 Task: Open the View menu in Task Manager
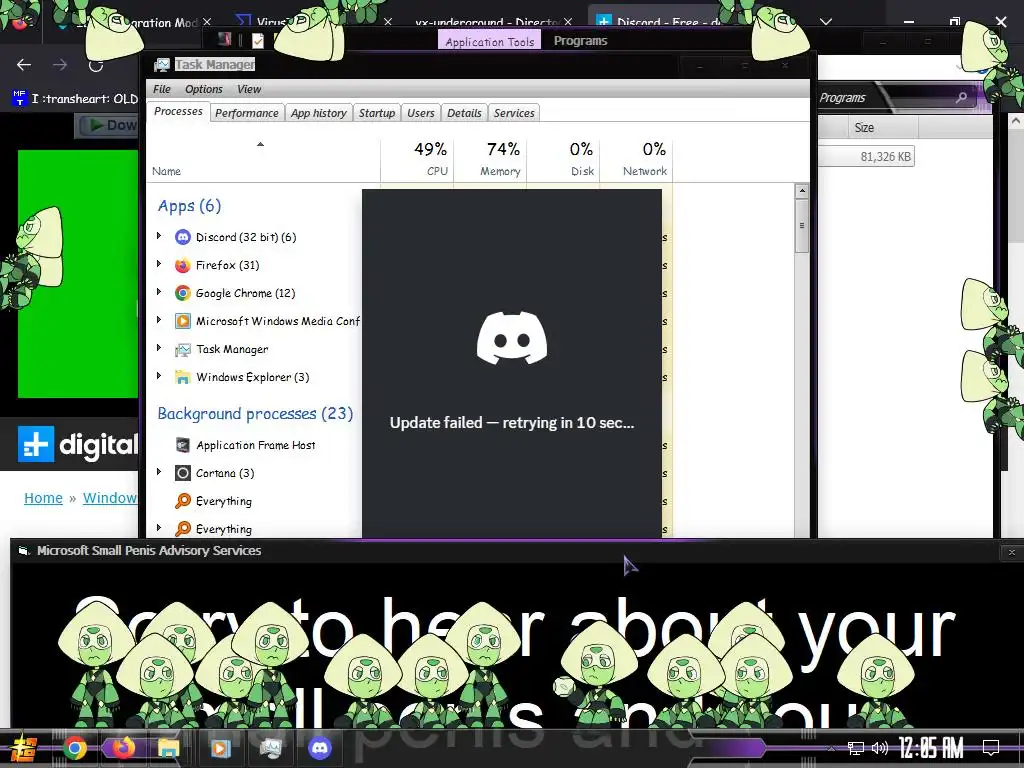249,89
